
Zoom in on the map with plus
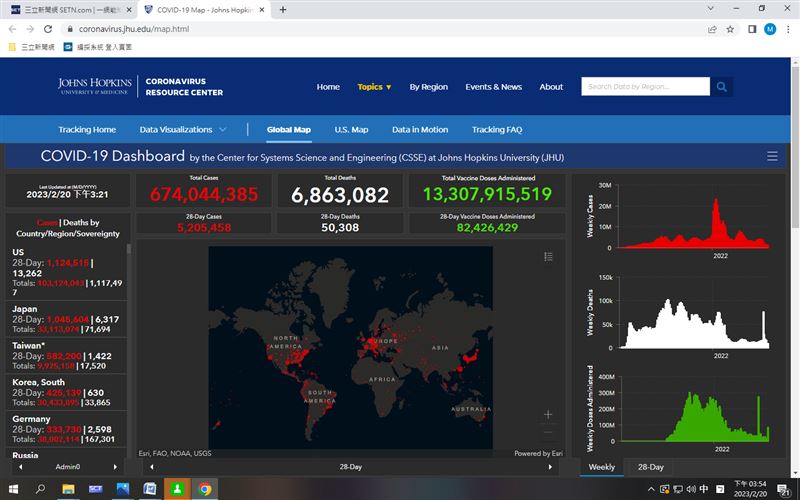tap(548, 414)
